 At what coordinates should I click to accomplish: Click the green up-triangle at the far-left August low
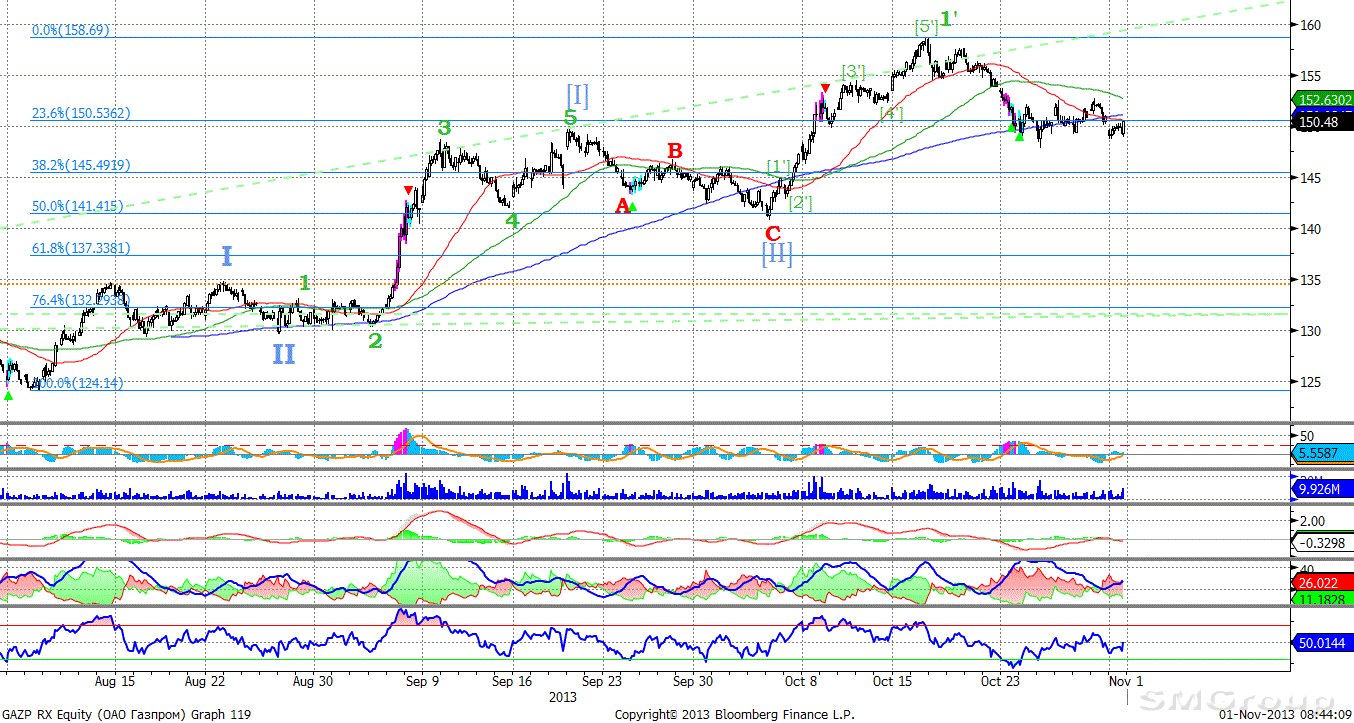[9, 396]
